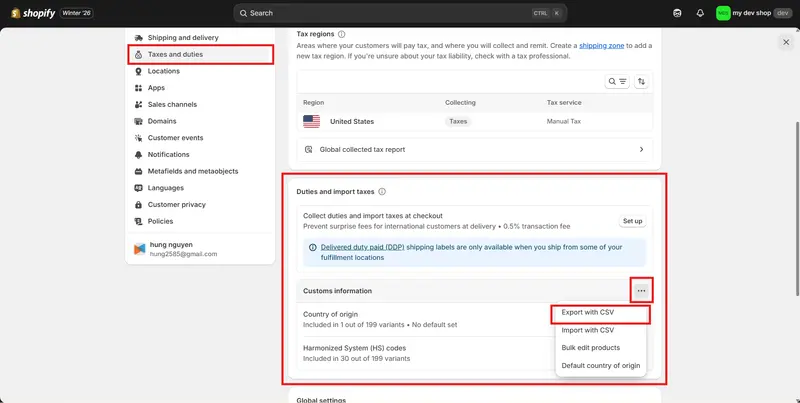800x403 pixels.
Task: Click the Policies document icon
Action: coord(138,221)
